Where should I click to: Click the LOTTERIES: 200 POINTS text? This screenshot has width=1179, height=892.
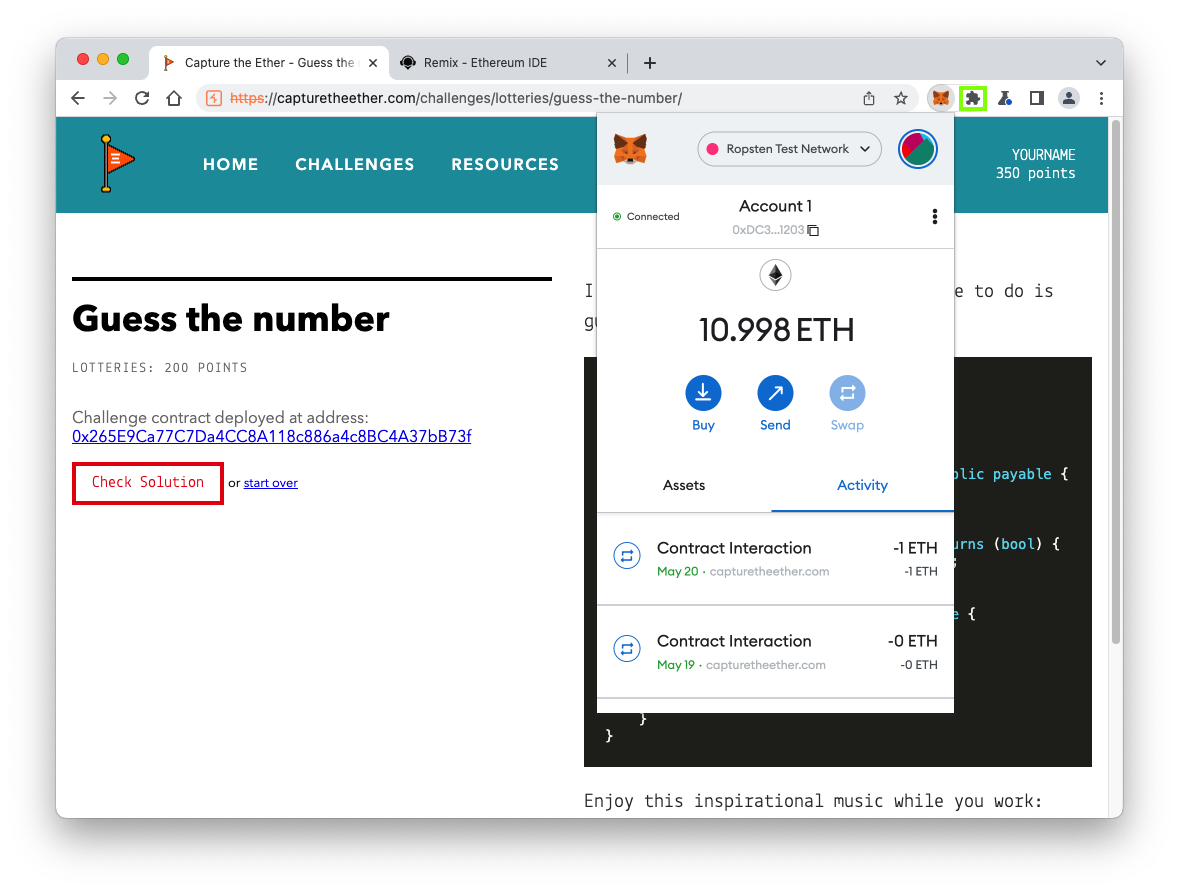coord(159,368)
